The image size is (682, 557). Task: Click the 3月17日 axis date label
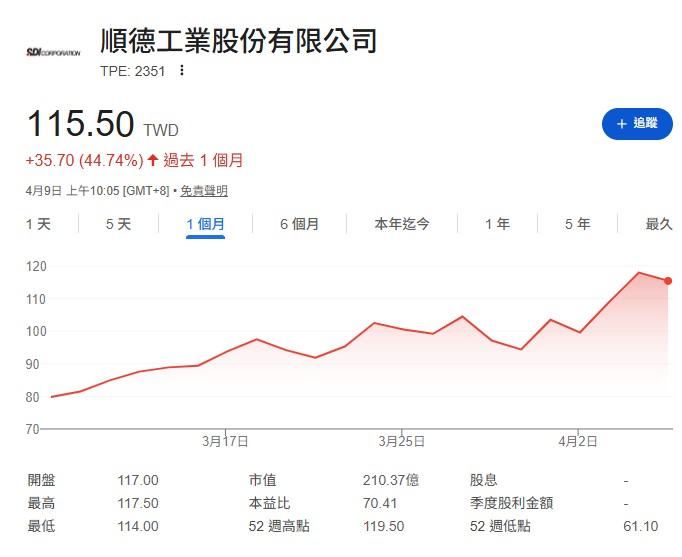point(225,442)
